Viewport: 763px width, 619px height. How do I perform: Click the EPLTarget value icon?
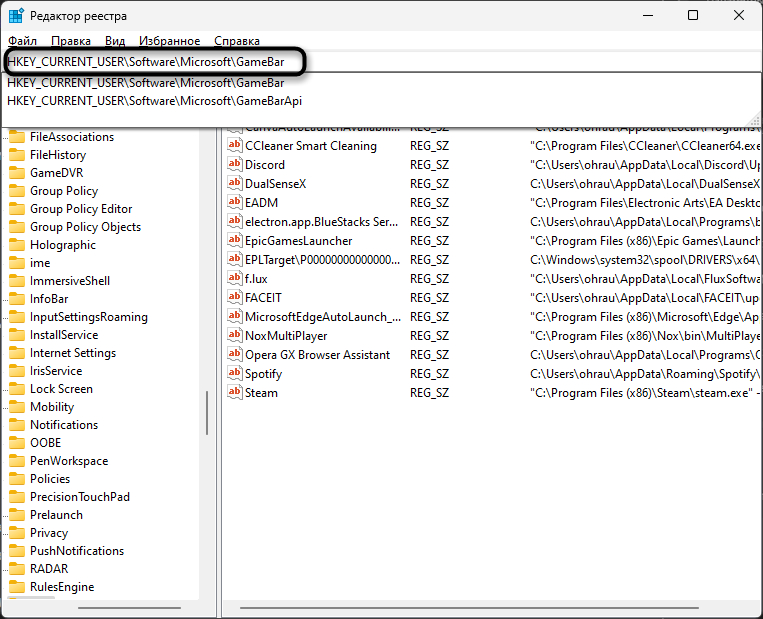pos(235,259)
